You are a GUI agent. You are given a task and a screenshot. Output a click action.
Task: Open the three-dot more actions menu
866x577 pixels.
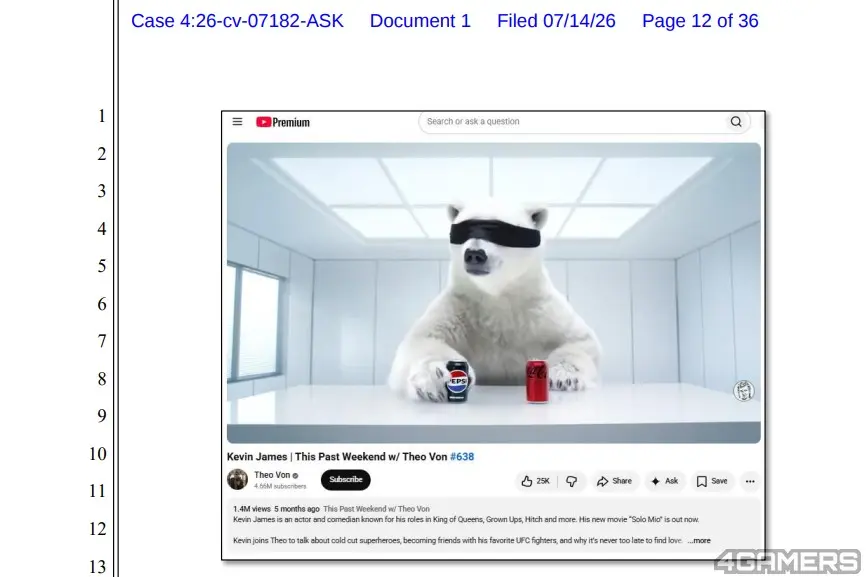(x=750, y=481)
